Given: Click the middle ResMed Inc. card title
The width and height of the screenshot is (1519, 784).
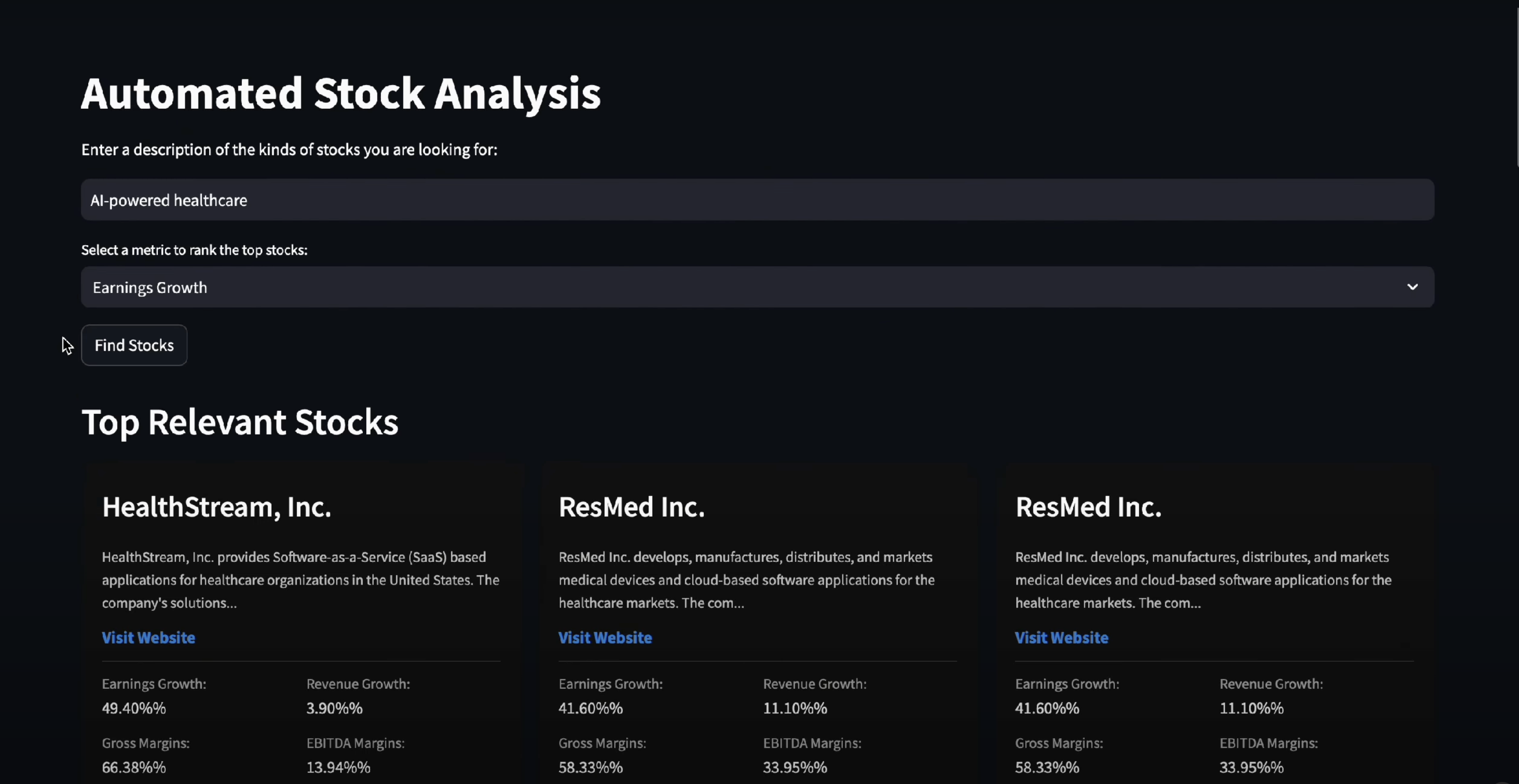Looking at the screenshot, I should point(632,507).
